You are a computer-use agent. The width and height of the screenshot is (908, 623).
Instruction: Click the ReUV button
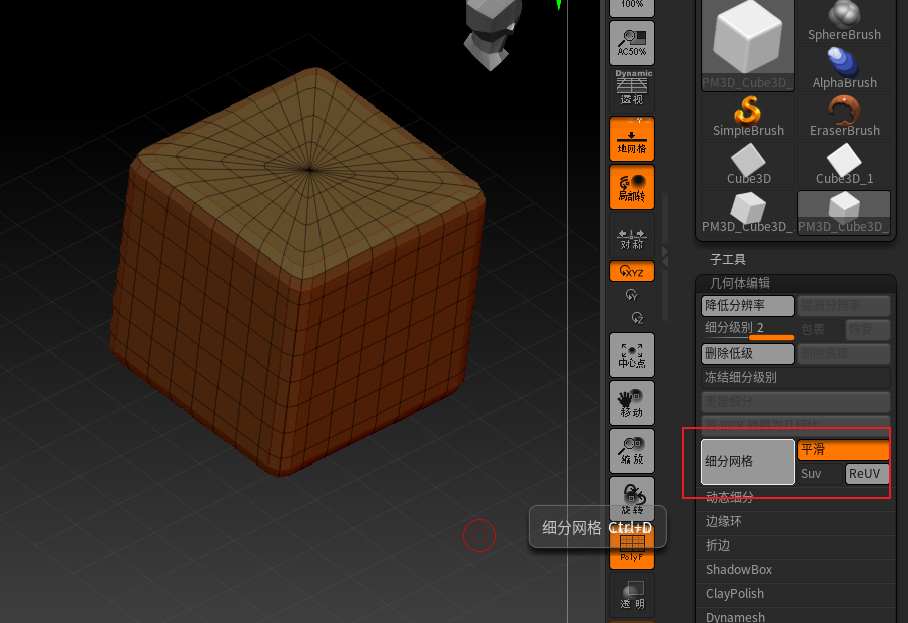[x=867, y=474]
